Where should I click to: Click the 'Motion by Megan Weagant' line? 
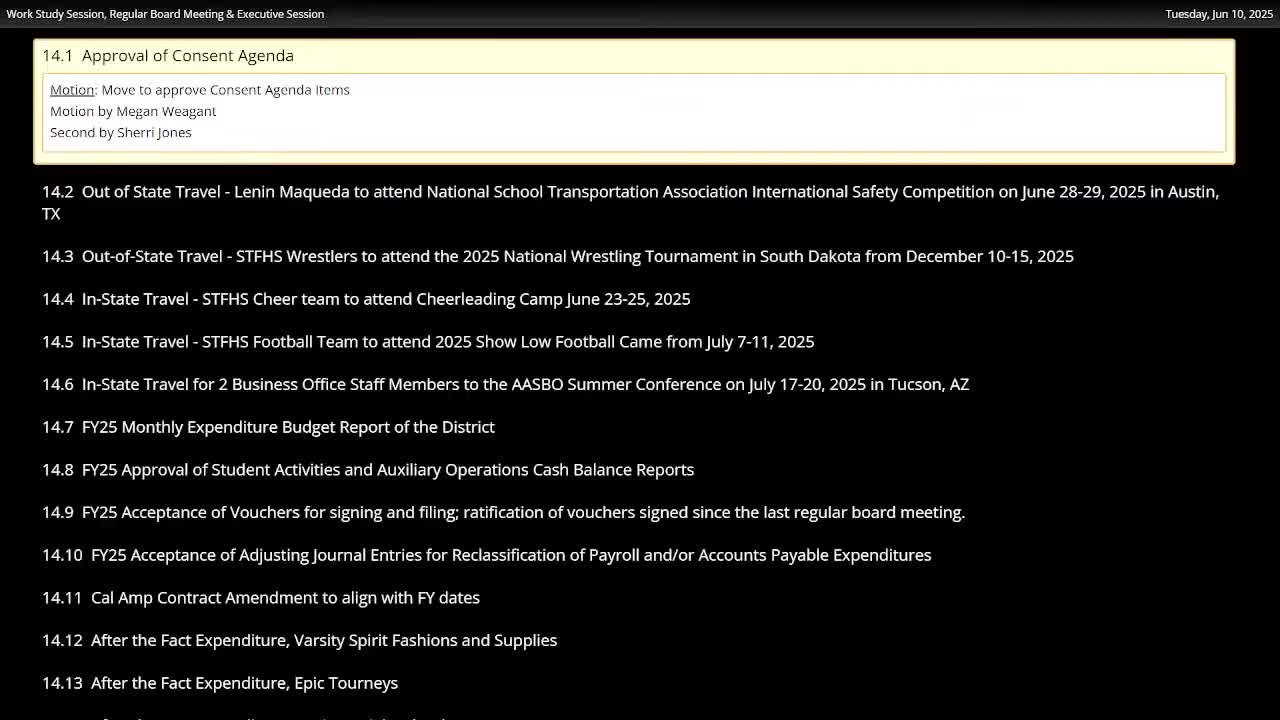click(133, 111)
